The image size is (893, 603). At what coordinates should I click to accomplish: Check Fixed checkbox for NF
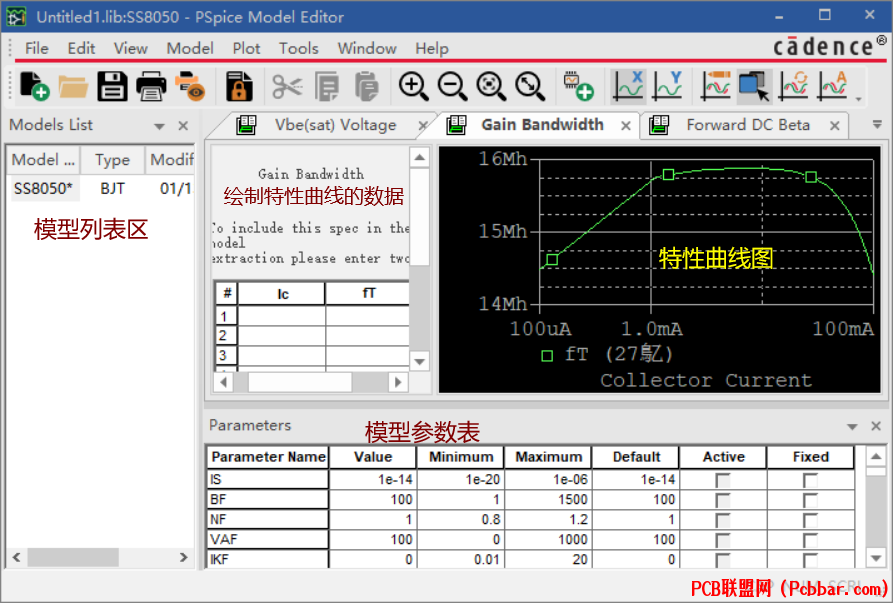[810, 520]
